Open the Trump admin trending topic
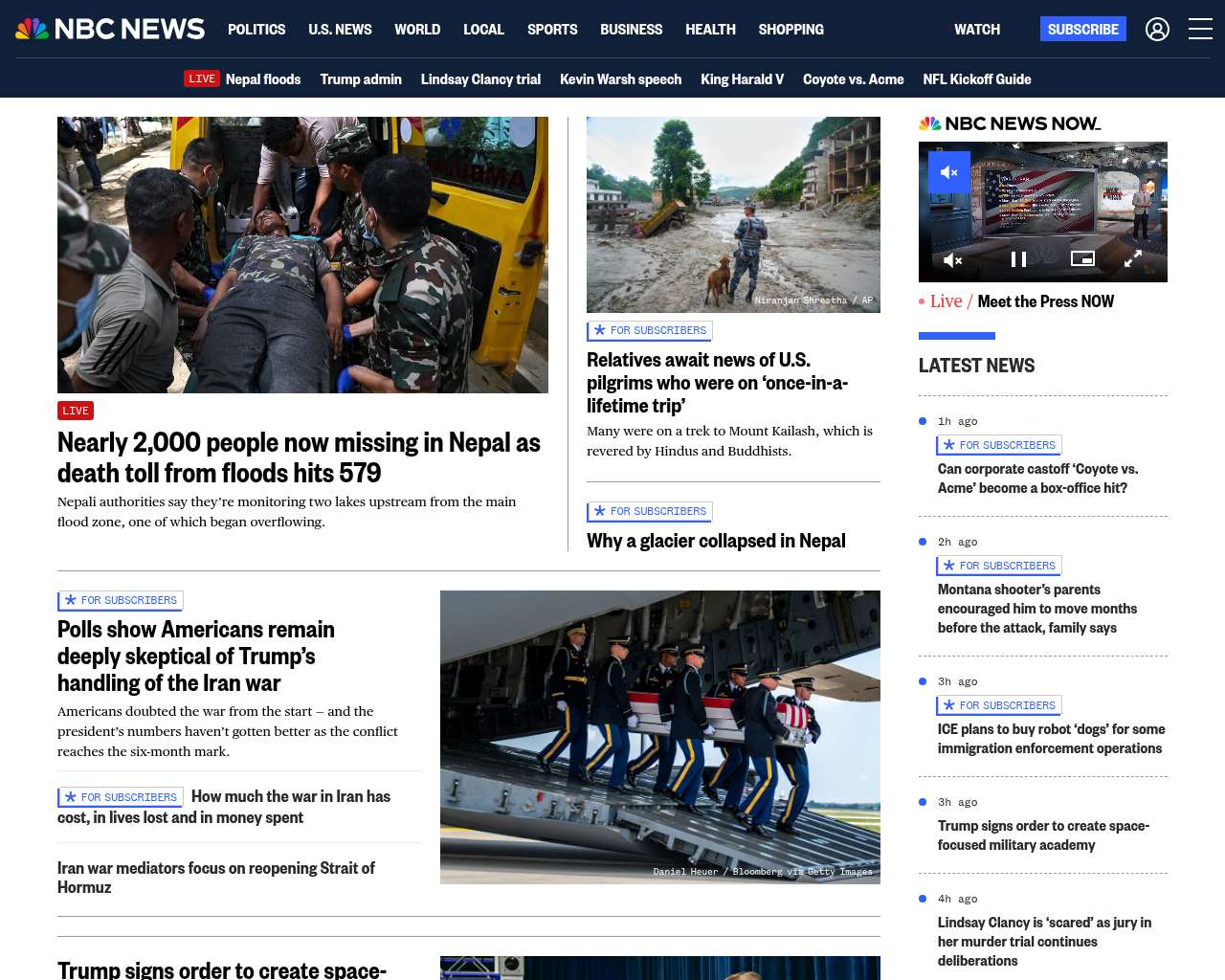1225x980 pixels. (x=361, y=79)
